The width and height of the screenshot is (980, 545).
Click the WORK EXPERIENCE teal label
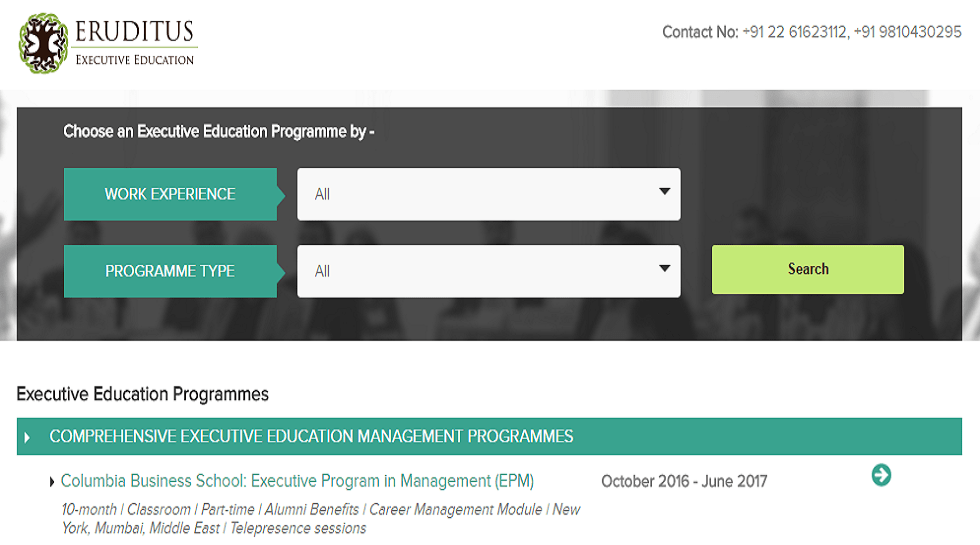[170, 194]
